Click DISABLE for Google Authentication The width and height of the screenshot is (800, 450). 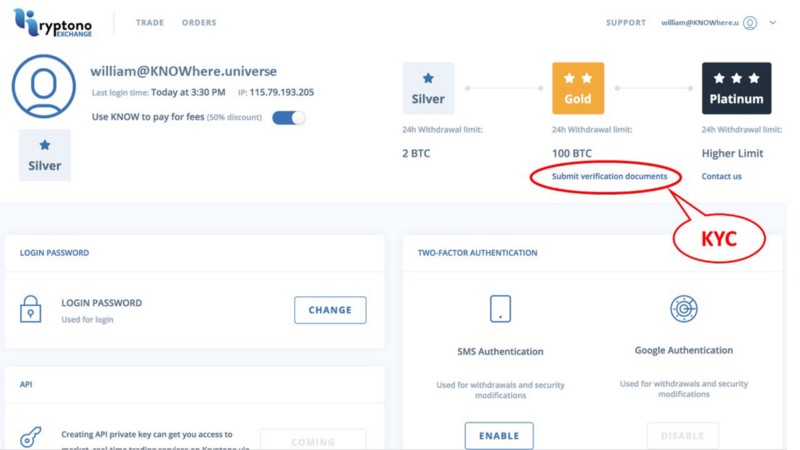(x=683, y=435)
